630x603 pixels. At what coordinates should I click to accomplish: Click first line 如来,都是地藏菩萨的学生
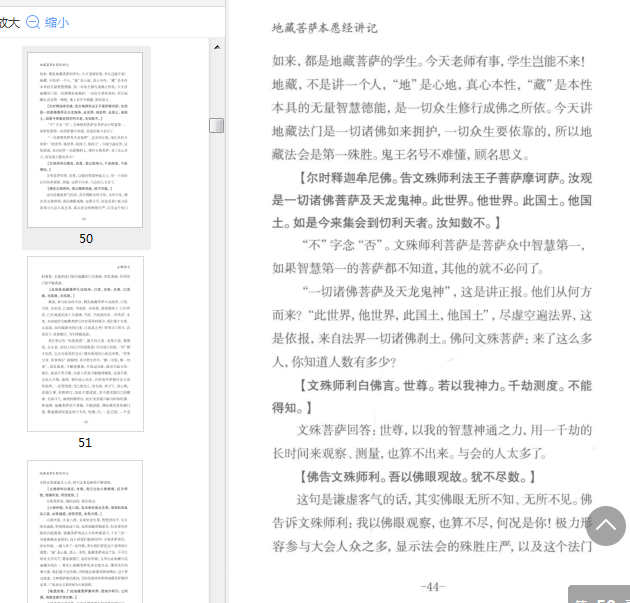[x=429, y=61]
